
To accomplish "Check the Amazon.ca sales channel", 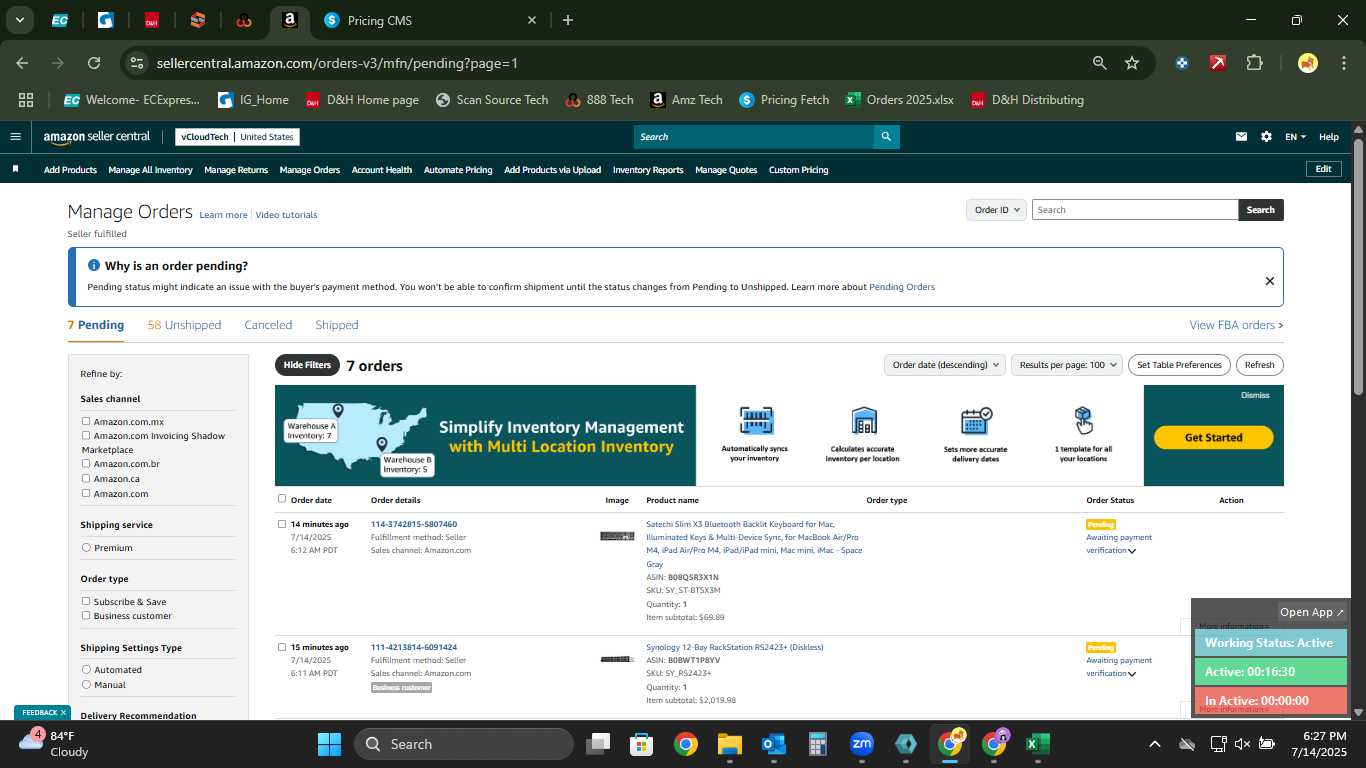I will point(86,478).
